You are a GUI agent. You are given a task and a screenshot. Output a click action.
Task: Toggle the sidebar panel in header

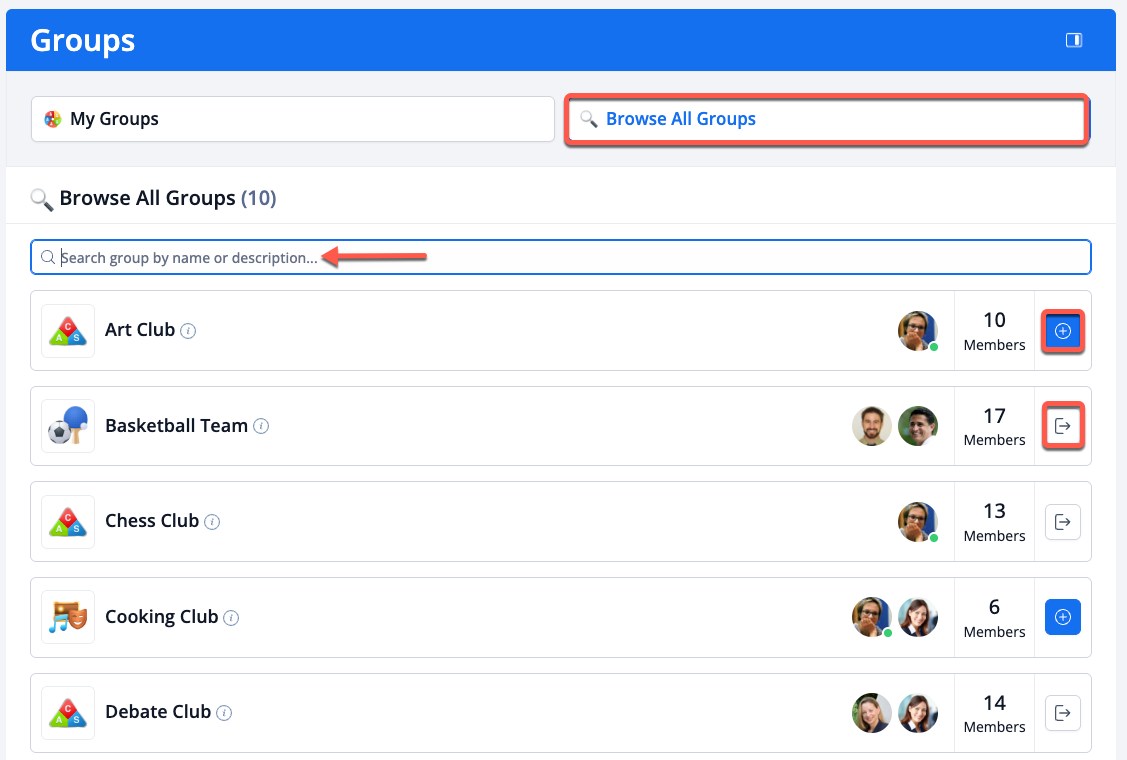pyautogui.click(x=1073, y=40)
